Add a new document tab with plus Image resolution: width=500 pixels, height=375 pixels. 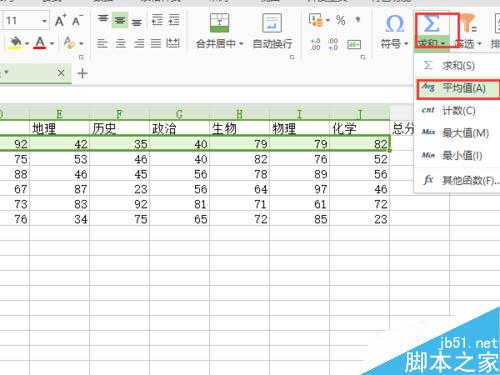pyautogui.click(x=82, y=73)
